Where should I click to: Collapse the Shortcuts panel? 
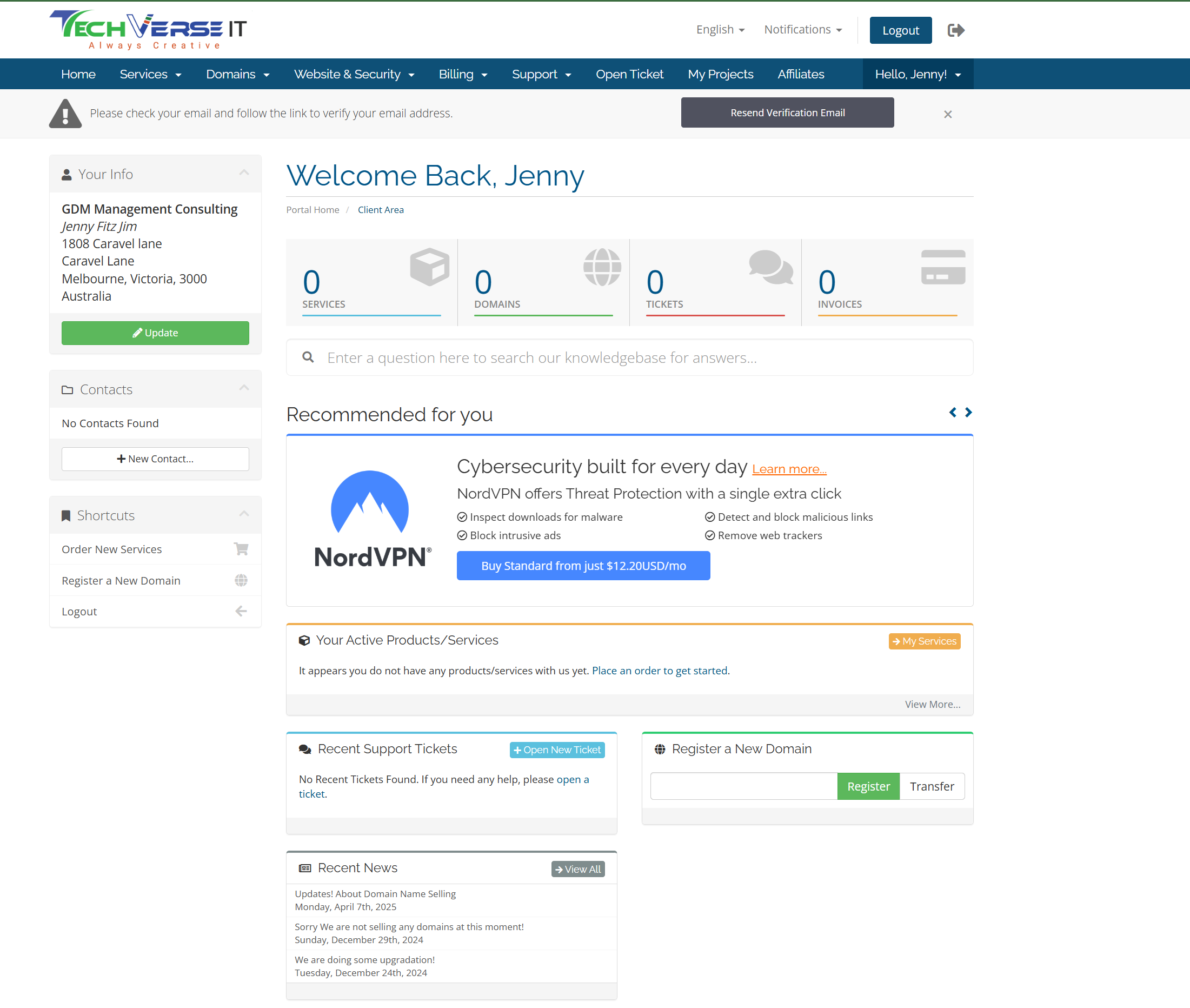pyautogui.click(x=244, y=514)
